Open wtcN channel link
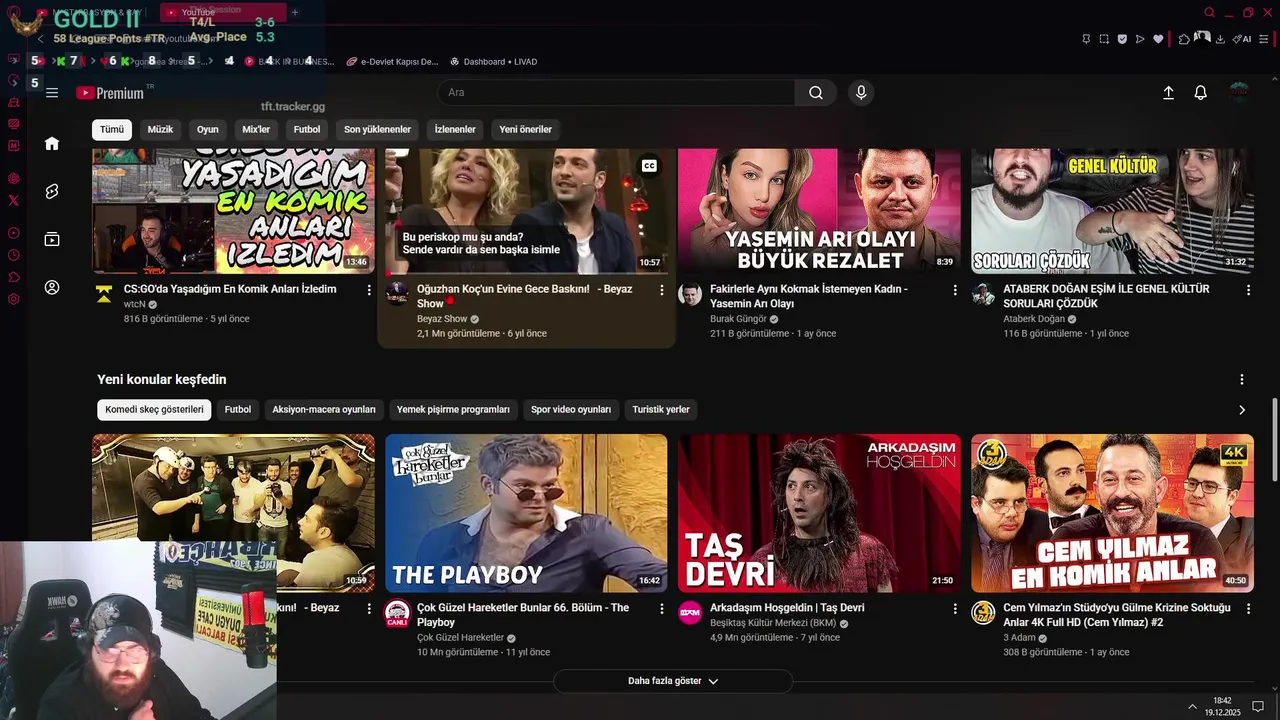The image size is (1280, 720). (135, 304)
